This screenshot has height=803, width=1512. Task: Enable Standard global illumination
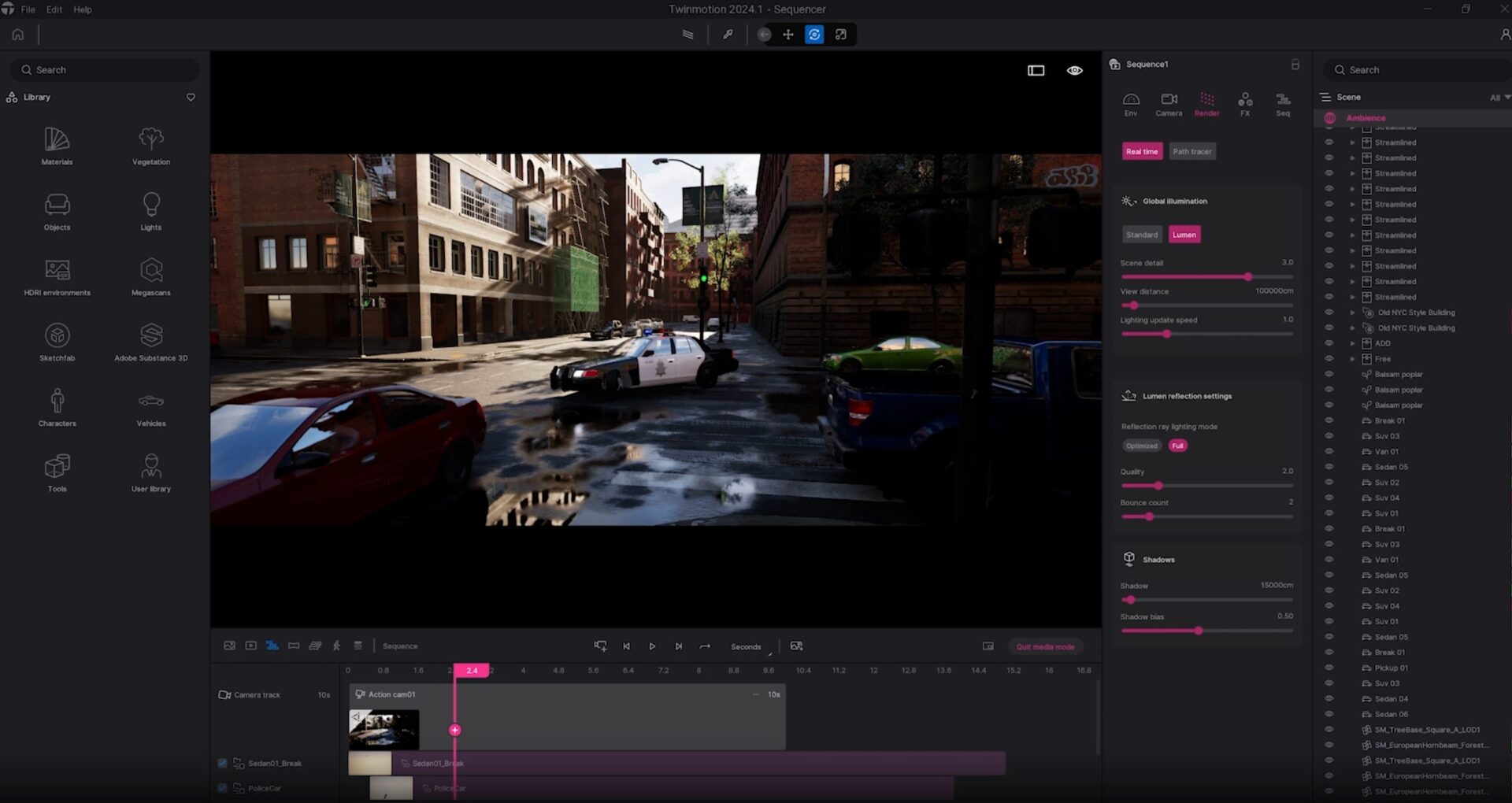[1142, 234]
